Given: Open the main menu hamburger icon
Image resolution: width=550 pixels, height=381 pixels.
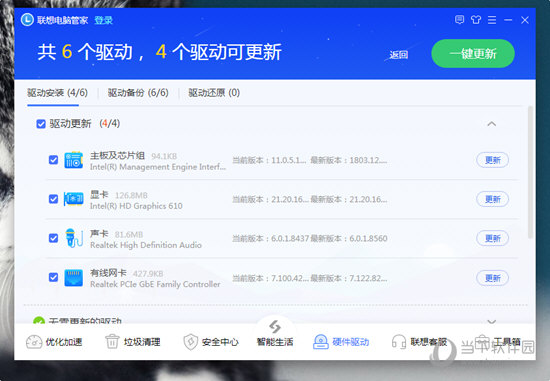Looking at the screenshot, I should coord(492,20).
